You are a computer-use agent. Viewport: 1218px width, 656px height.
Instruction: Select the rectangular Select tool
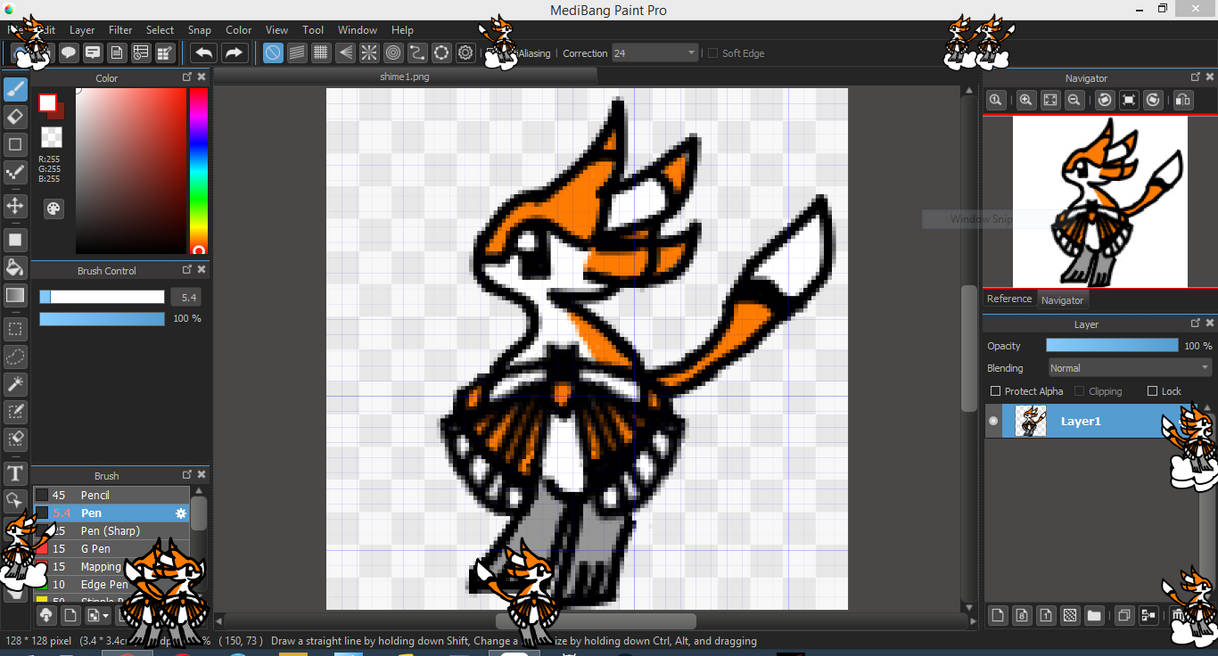[15, 328]
